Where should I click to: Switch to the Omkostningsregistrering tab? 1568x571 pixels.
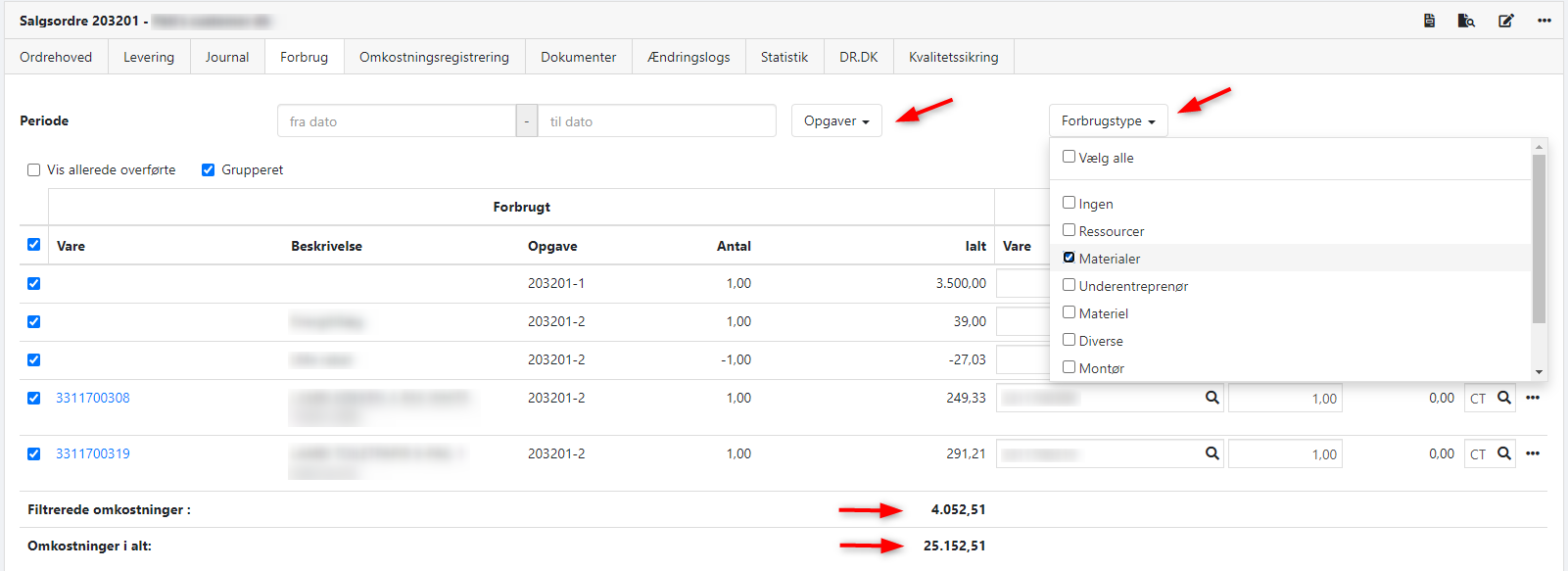click(434, 57)
